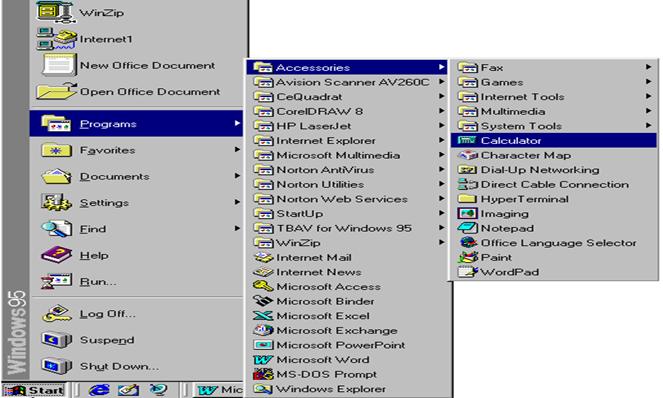Click the Internet1 dial-up connection icon
Image resolution: width=663 pixels, height=398 pixels.
pos(57,39)
